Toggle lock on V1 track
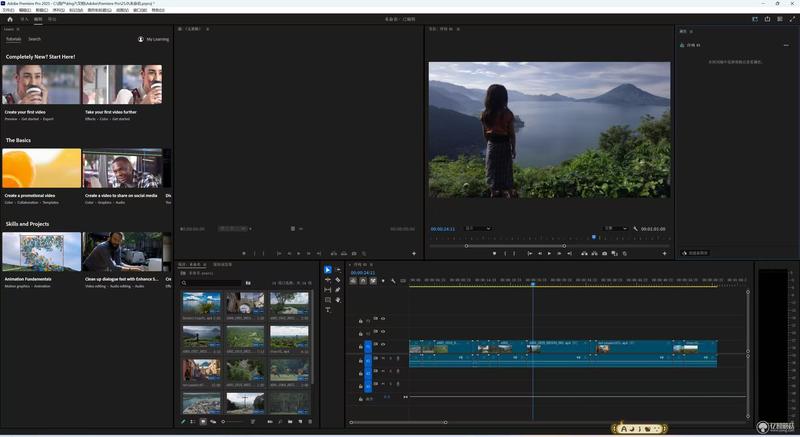The width and height of the screenshot is (800, 437). tap(360, 347)
